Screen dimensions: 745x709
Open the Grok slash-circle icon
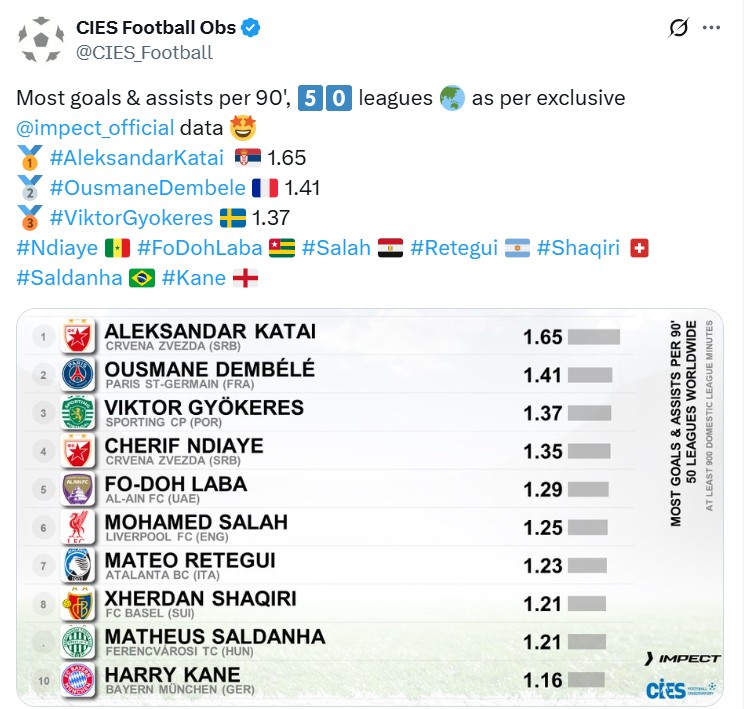(678, 28)
